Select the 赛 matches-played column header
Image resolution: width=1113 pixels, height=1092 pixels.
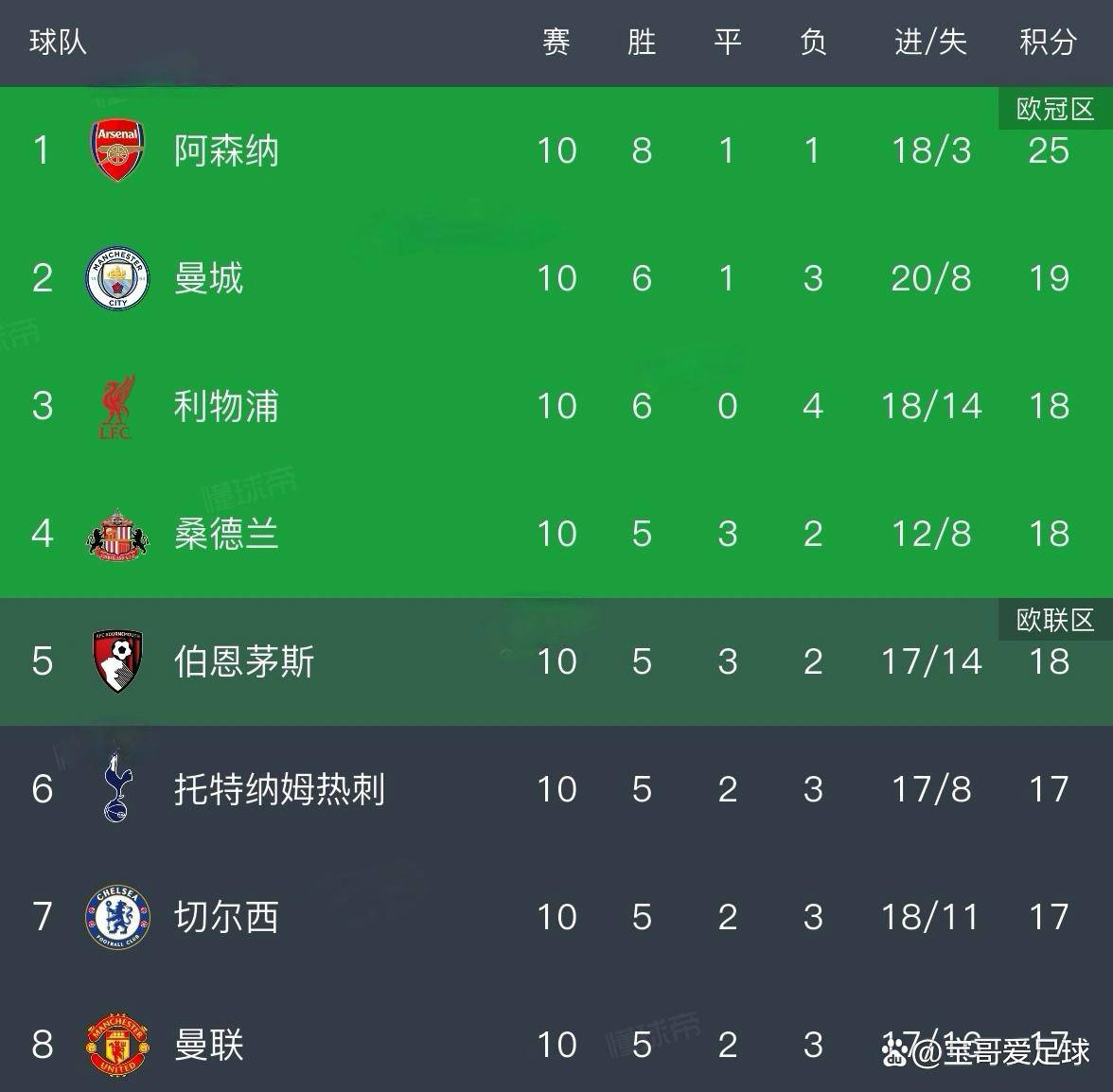[x=556, y=43]
